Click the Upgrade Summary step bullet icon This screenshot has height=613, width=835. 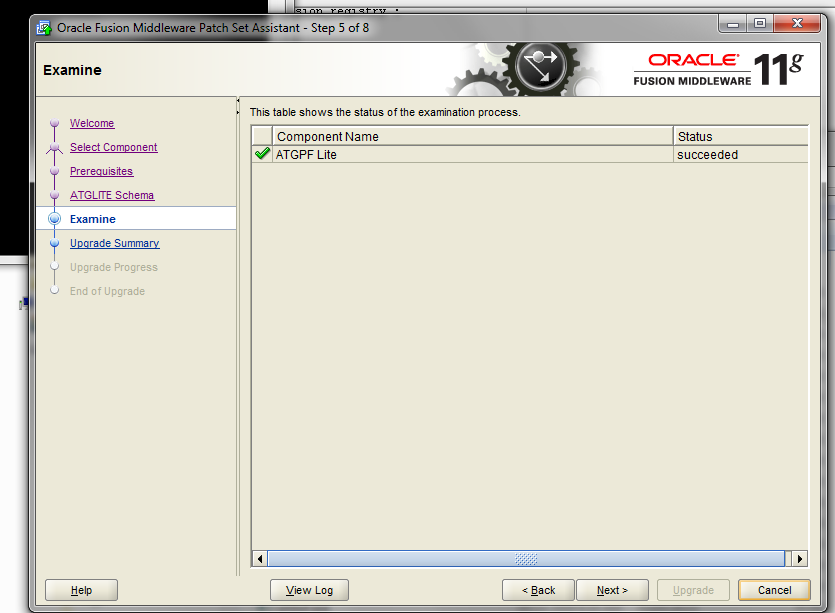pyautogui.click(x=54, y=243)
